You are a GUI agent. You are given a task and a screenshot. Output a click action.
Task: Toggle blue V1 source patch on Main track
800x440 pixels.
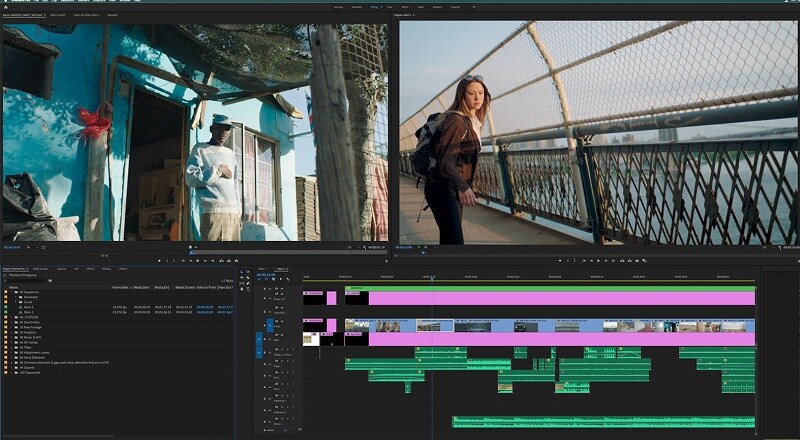(259, 339)
